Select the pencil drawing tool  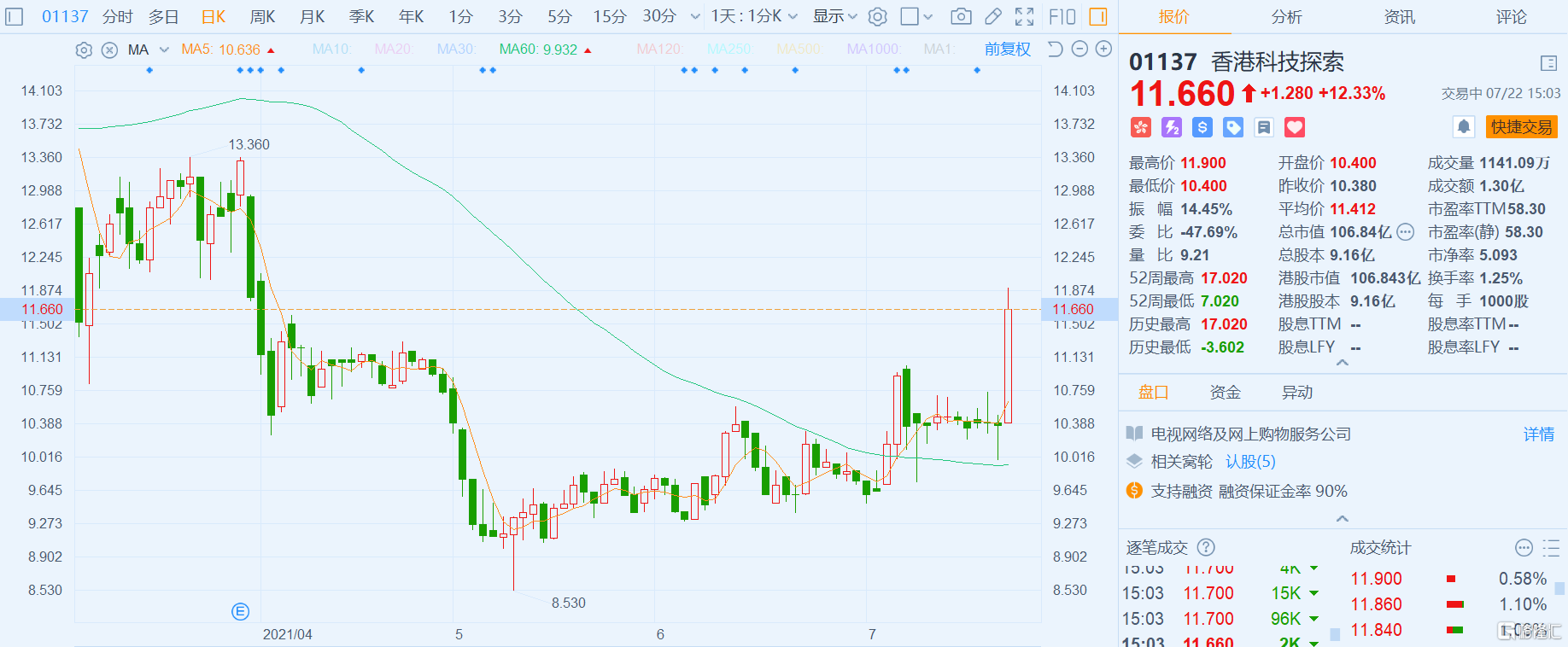click(x=992, y=16)
